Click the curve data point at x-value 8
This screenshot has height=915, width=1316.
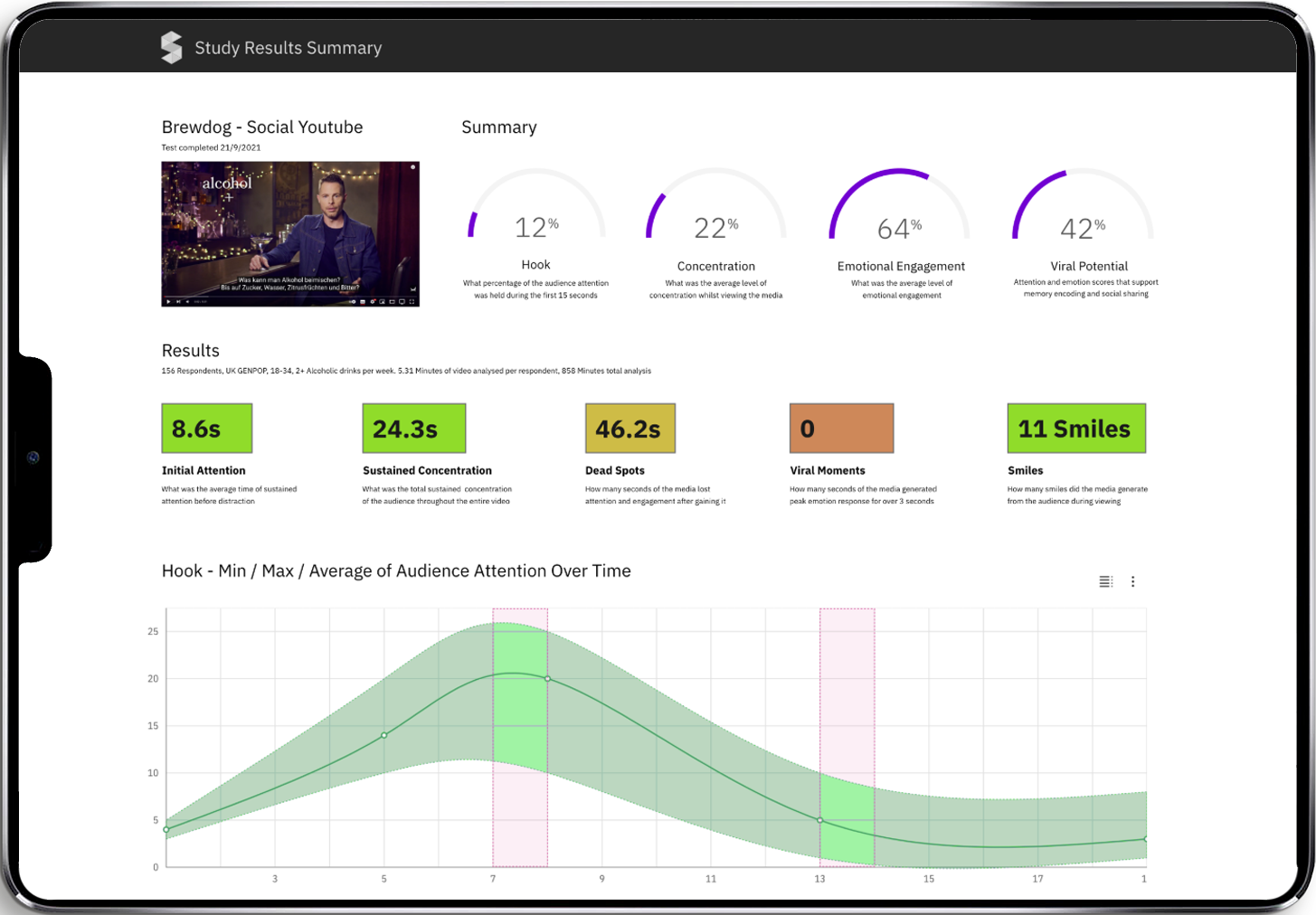pyautogui.click(x=547, y=678)
